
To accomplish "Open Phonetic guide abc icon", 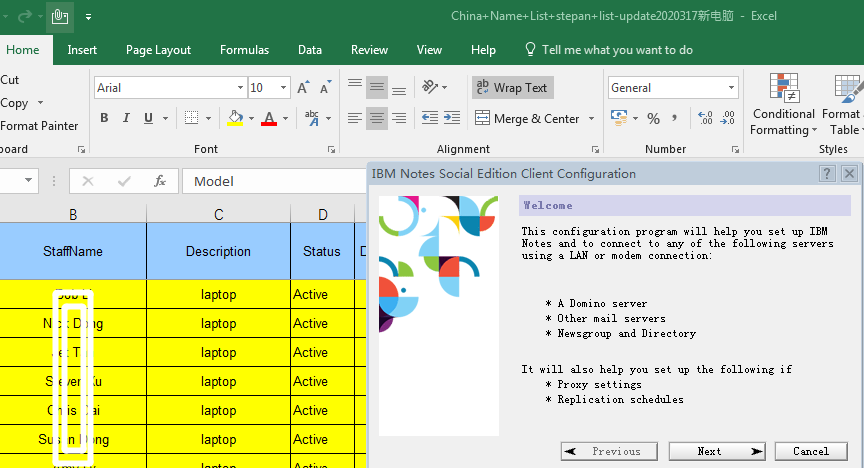I will point(312,118).
